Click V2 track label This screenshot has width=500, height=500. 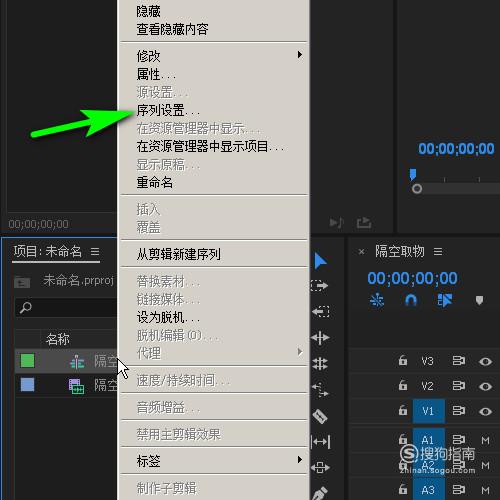tap(427, 386)
